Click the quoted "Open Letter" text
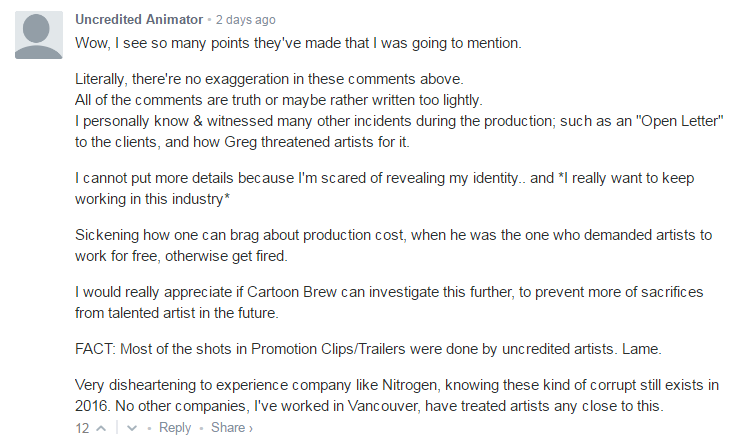 point(680,121)
